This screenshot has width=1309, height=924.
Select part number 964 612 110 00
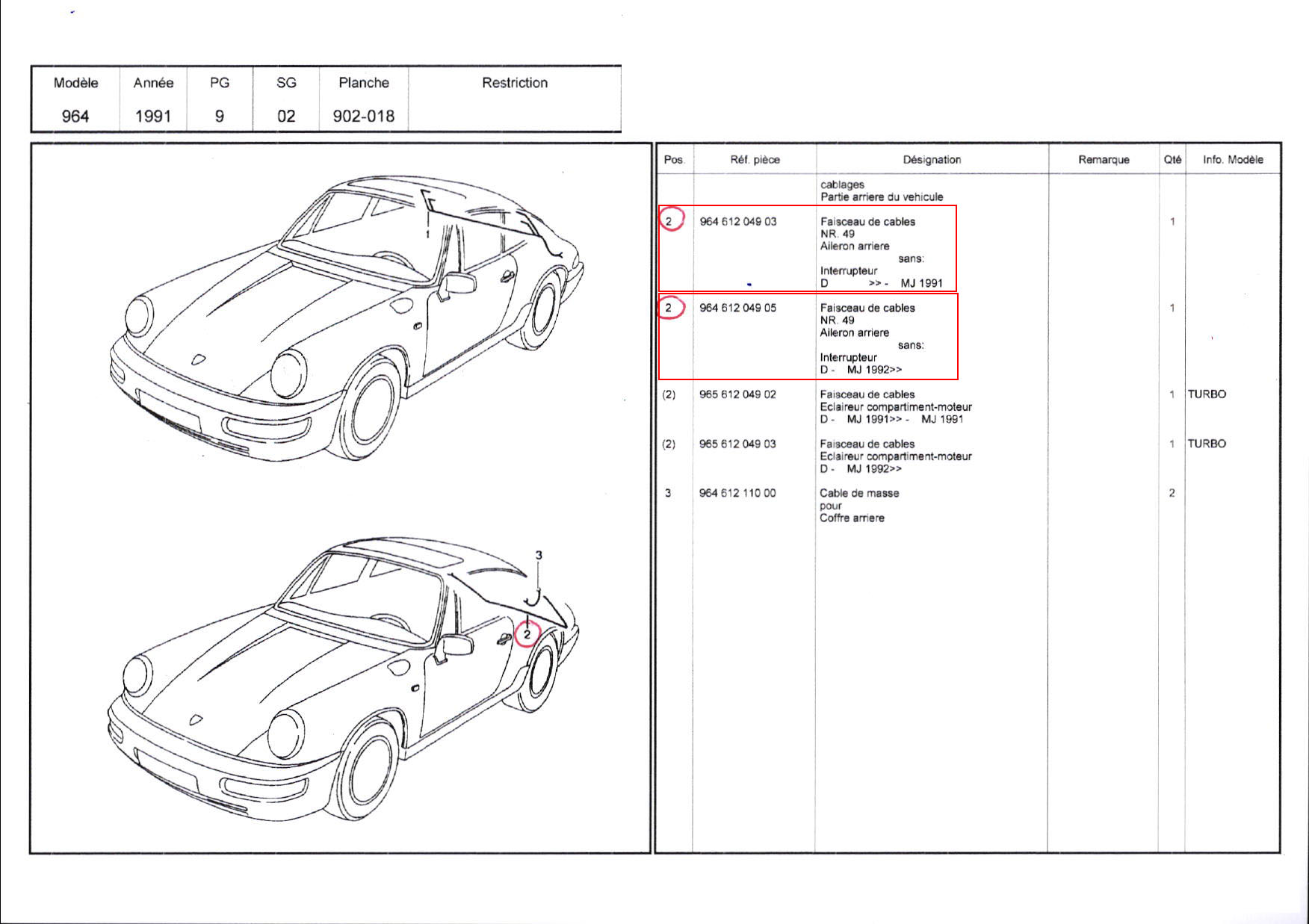click(737, 493)
